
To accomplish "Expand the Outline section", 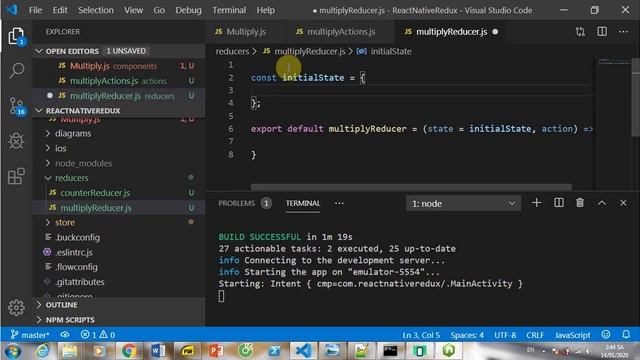I will point(119,305).
